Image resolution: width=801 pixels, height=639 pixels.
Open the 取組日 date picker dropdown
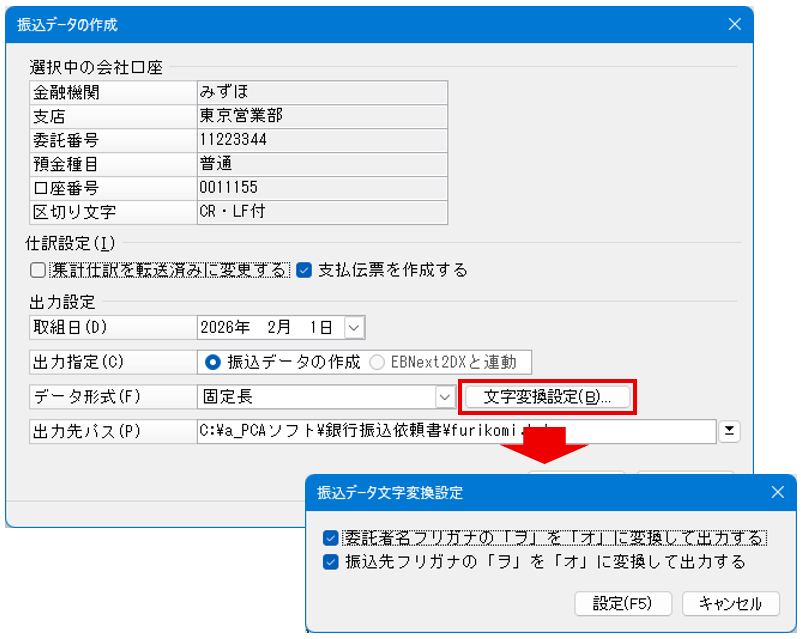355,327
